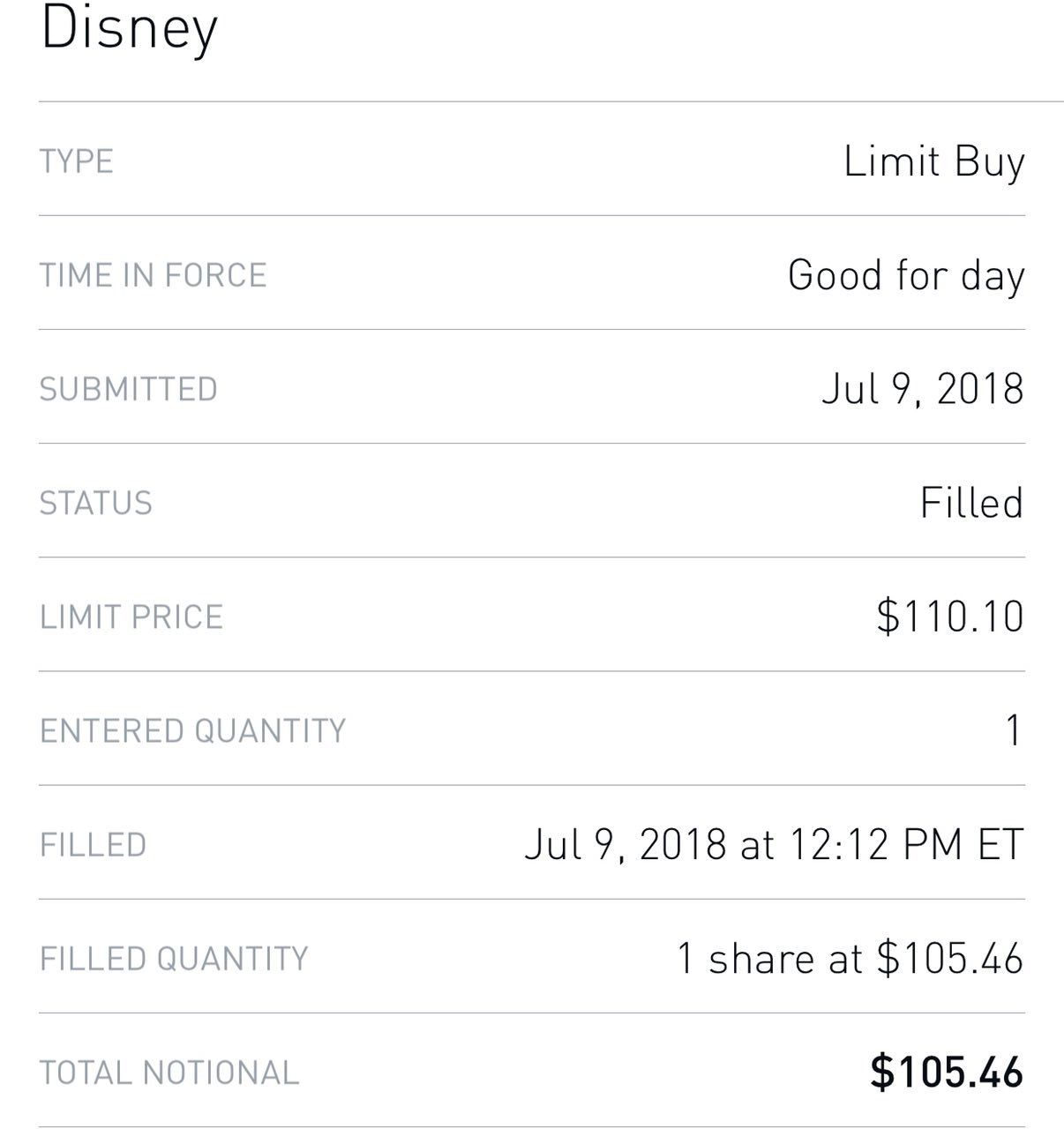1064x1129 pixels.
Task: Select the Limit Buy value
Action: click(x=934, y=163)
